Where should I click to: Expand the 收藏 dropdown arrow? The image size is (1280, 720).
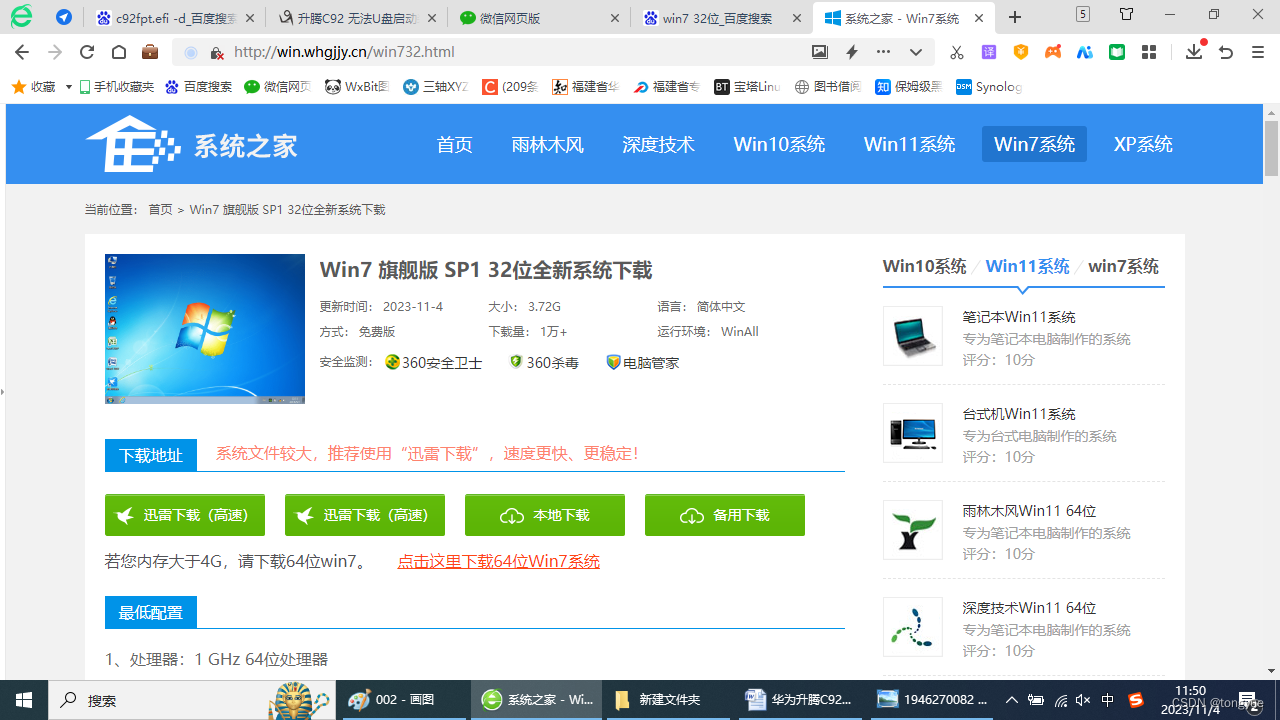click(x=68, y=87)
